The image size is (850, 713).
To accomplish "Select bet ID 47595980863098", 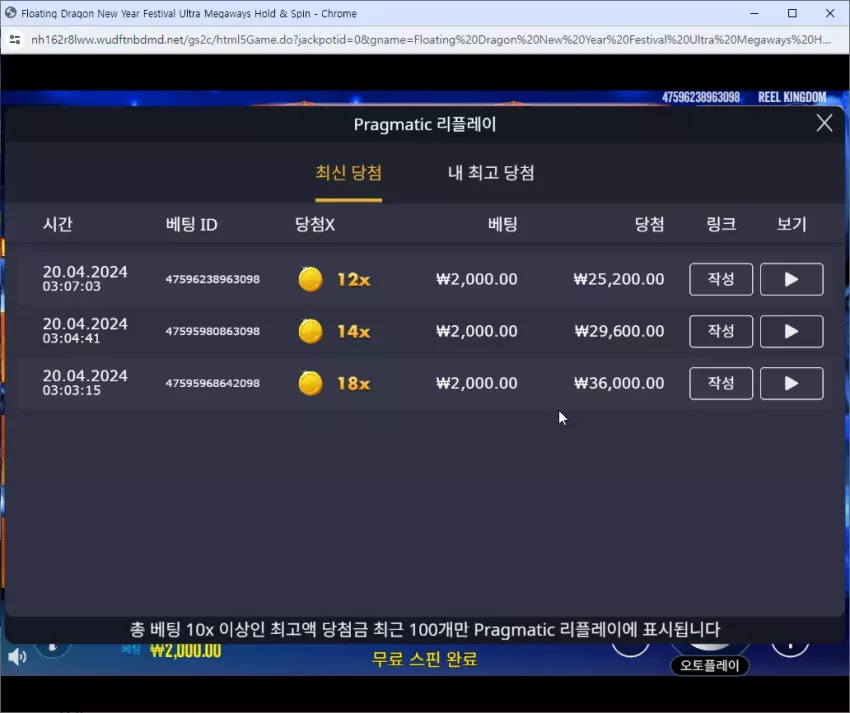I will click(212, 331).
